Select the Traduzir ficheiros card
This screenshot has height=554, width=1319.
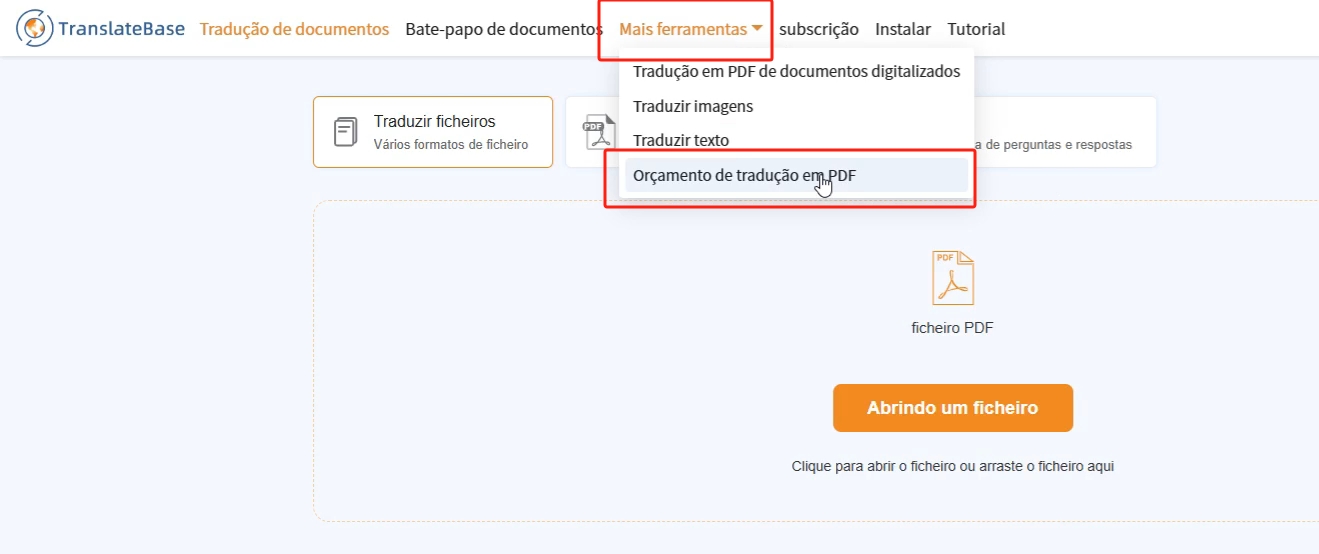point(433,132)
